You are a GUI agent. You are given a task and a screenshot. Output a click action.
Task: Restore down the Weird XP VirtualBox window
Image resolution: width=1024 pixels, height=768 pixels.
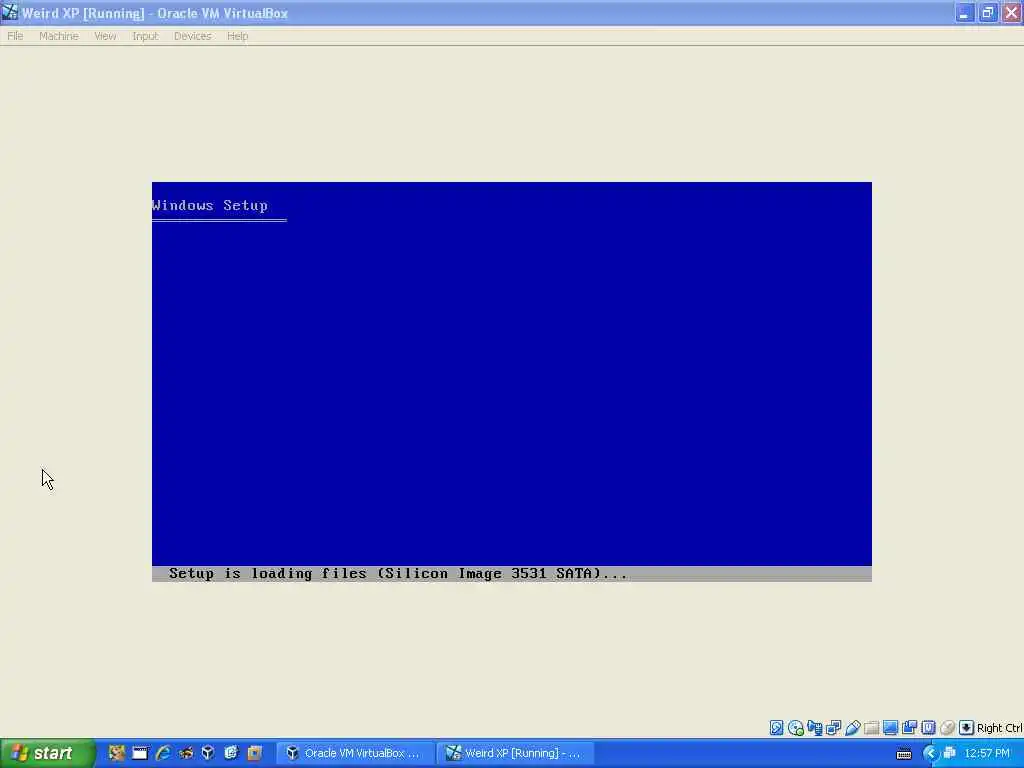tap(987, 13)
